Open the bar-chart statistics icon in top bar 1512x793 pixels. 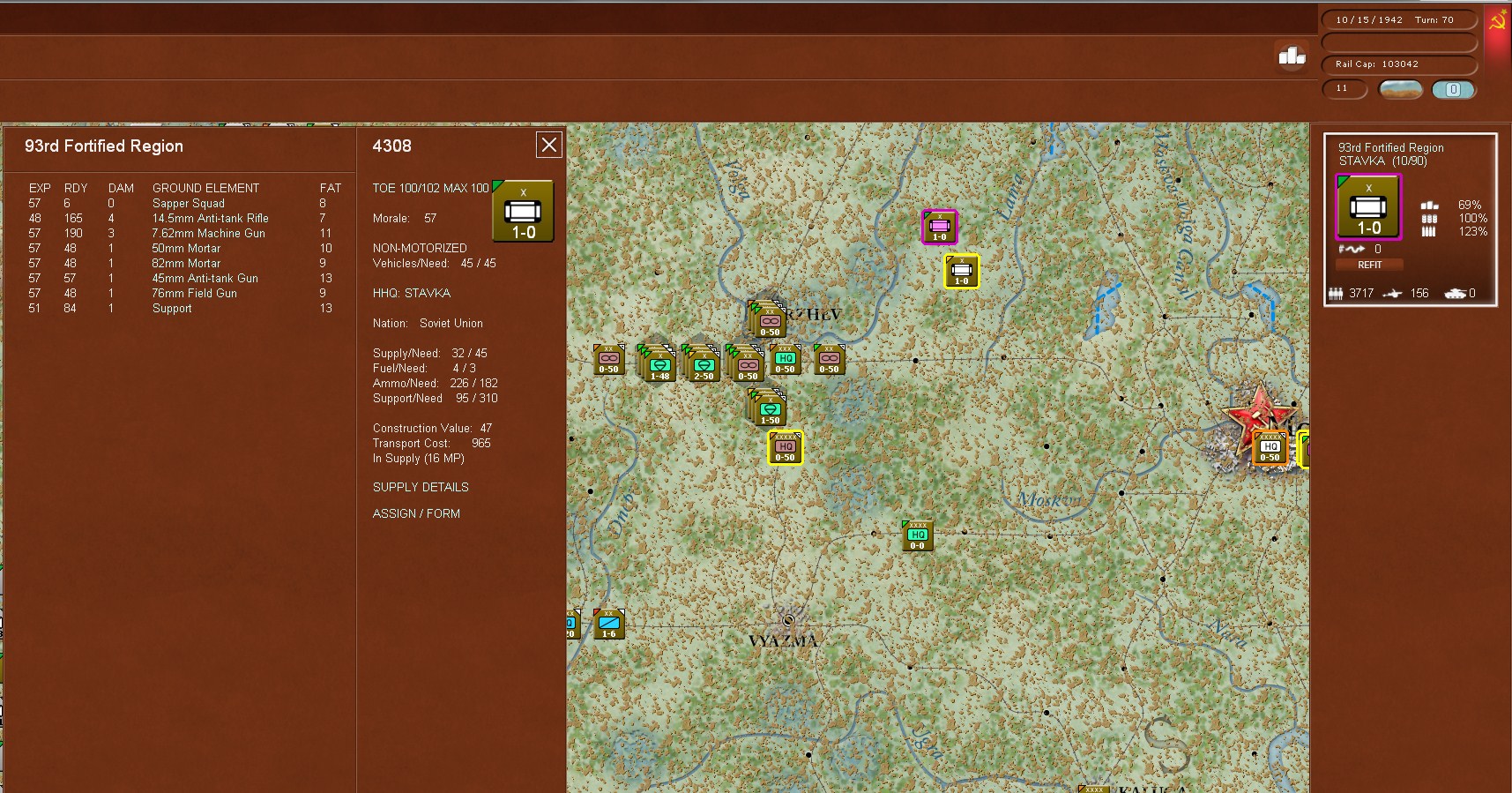click(1292, 56)
